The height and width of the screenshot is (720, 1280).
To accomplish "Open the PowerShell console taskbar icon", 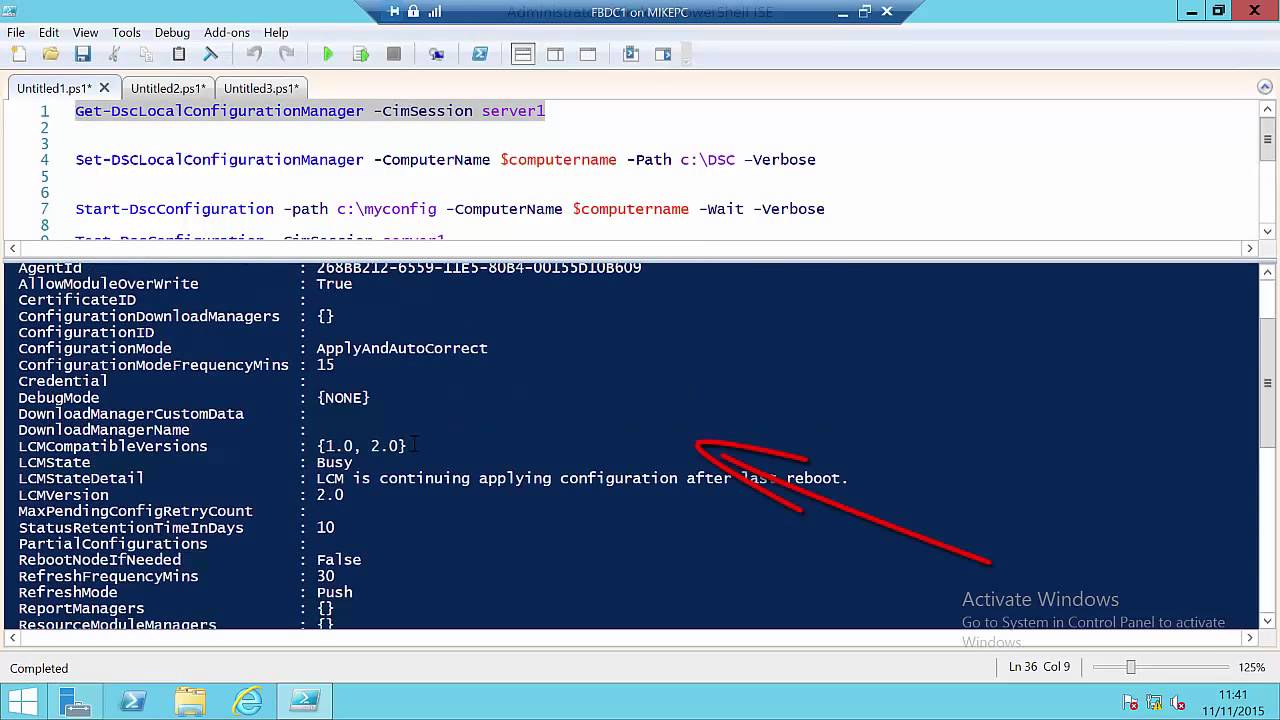I will (133, 701).
